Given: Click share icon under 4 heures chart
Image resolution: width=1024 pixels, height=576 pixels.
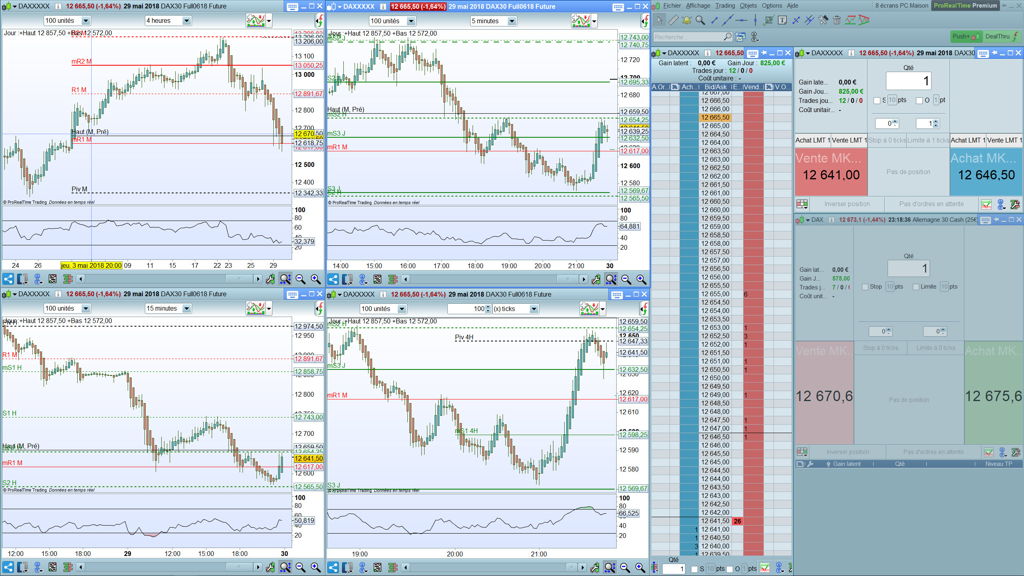Looking at the screenshot, I should point(8,279).
